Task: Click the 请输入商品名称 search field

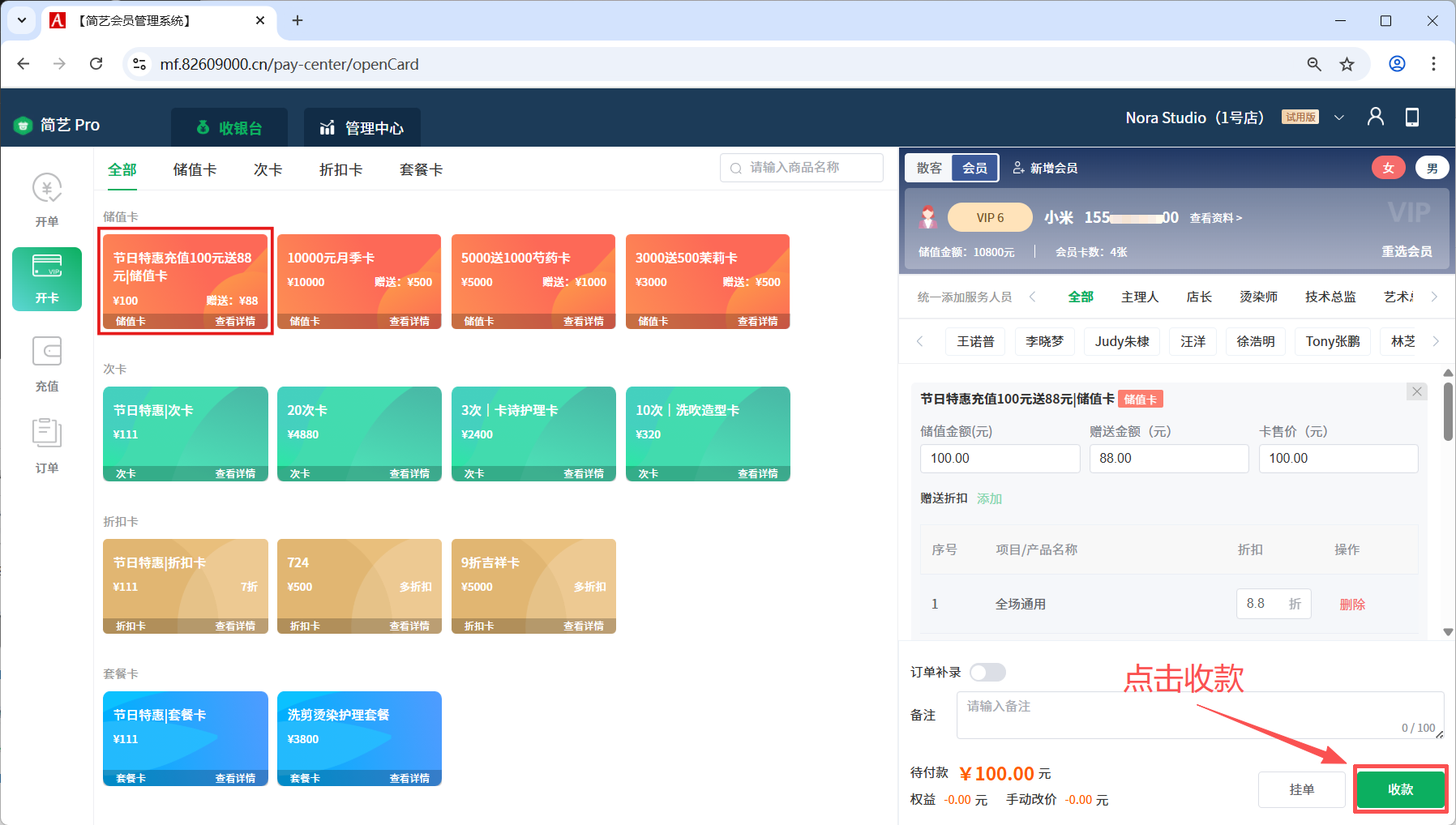Action: tap(802, 168)
